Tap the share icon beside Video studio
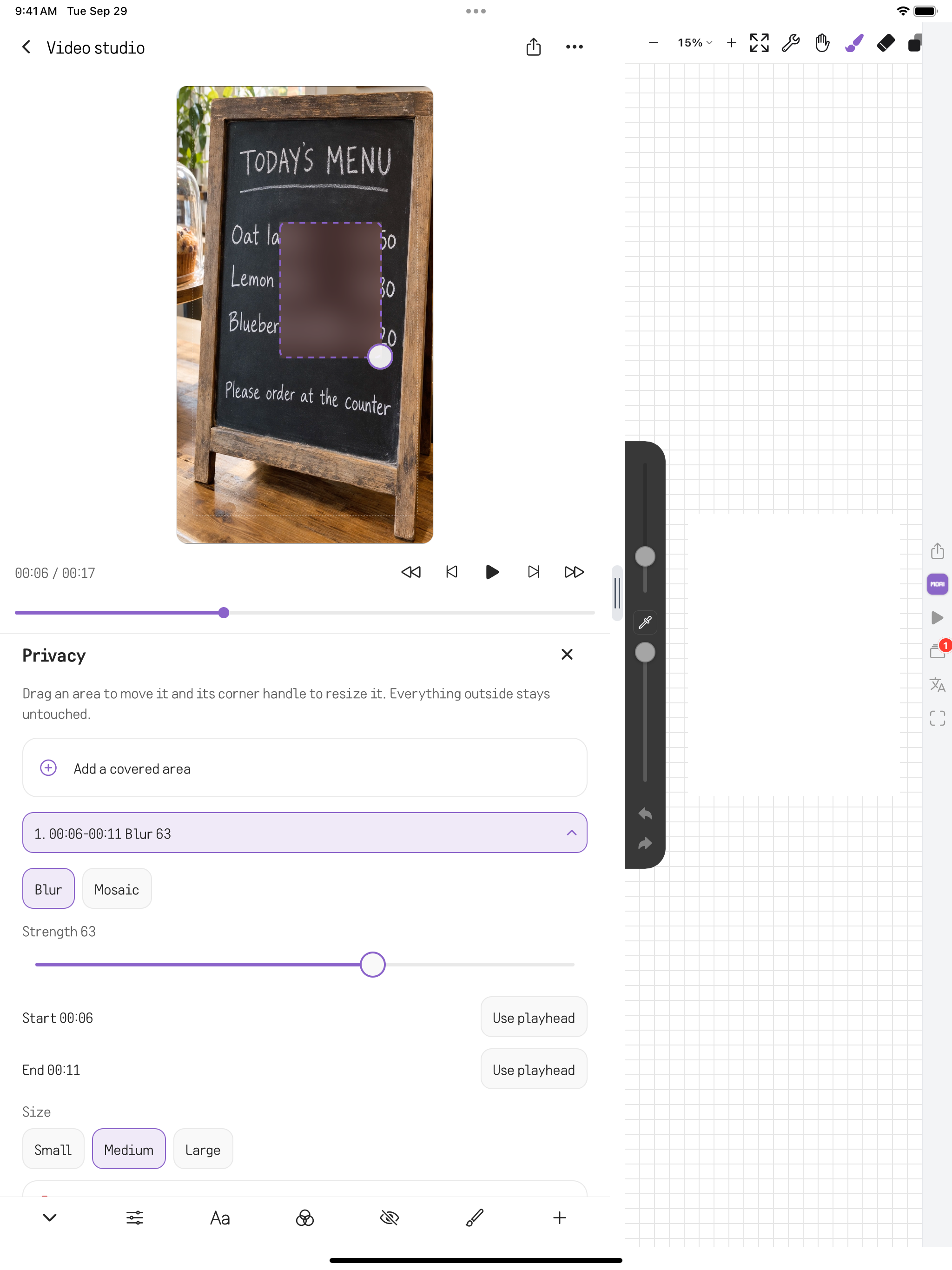 pos(534,46)
